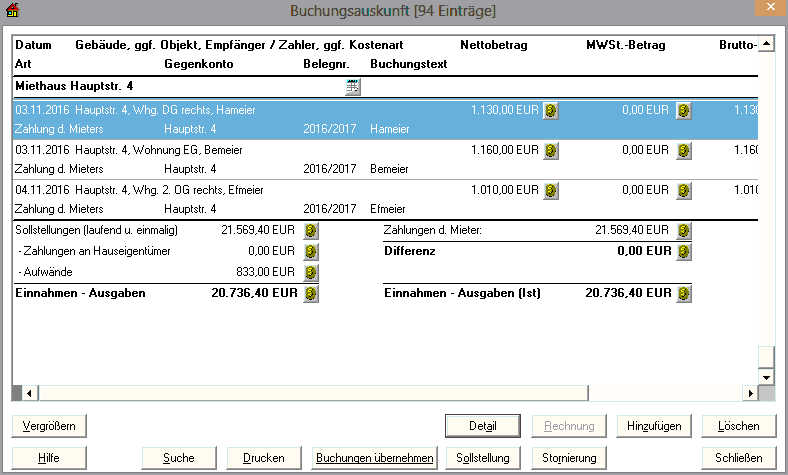Click coin icon next to 1.160,00 EUR Nettobetrag
The height and width of the screenshot is (475, 788).
(550, 150)
